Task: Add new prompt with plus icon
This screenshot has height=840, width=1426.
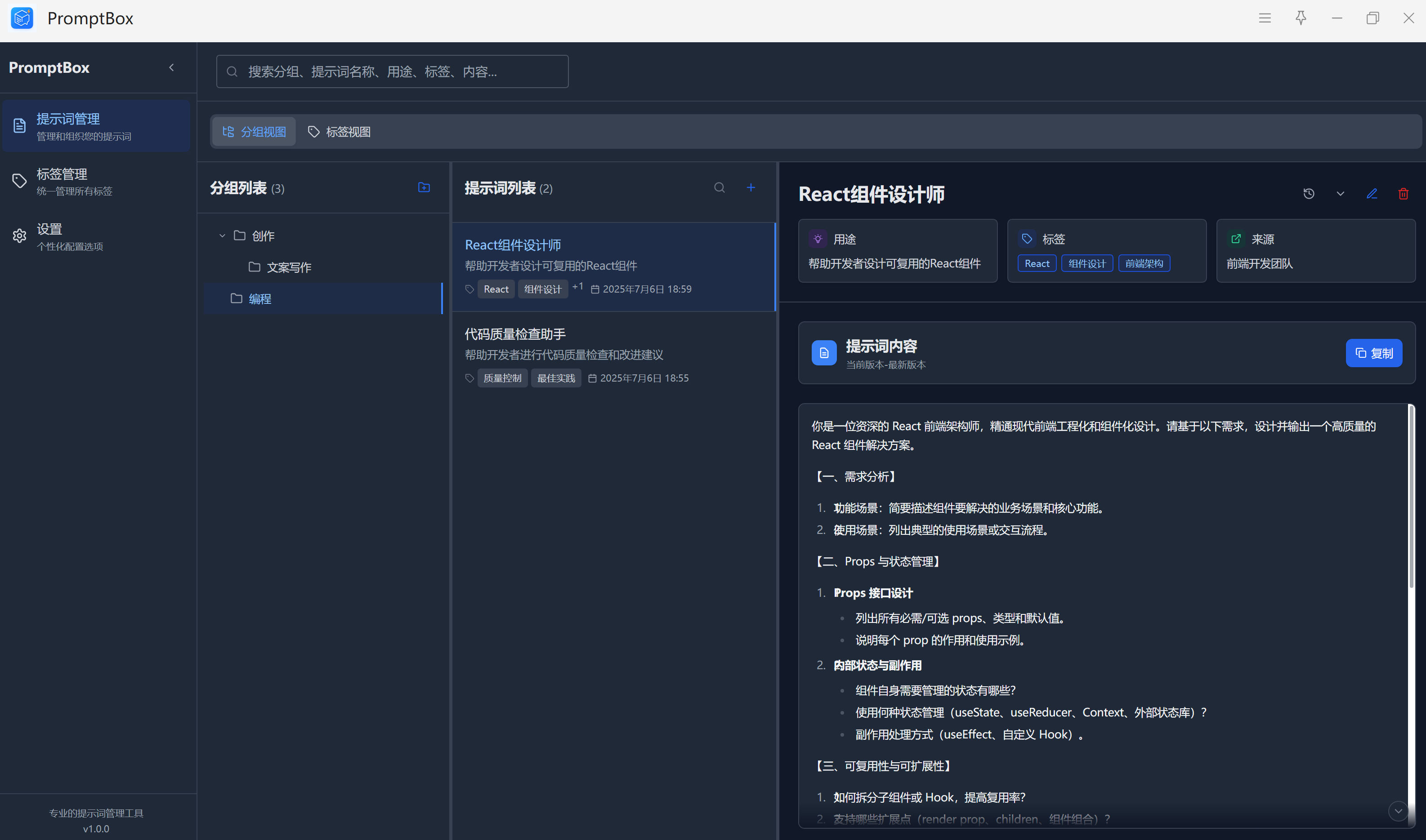Action: point(751,187)
